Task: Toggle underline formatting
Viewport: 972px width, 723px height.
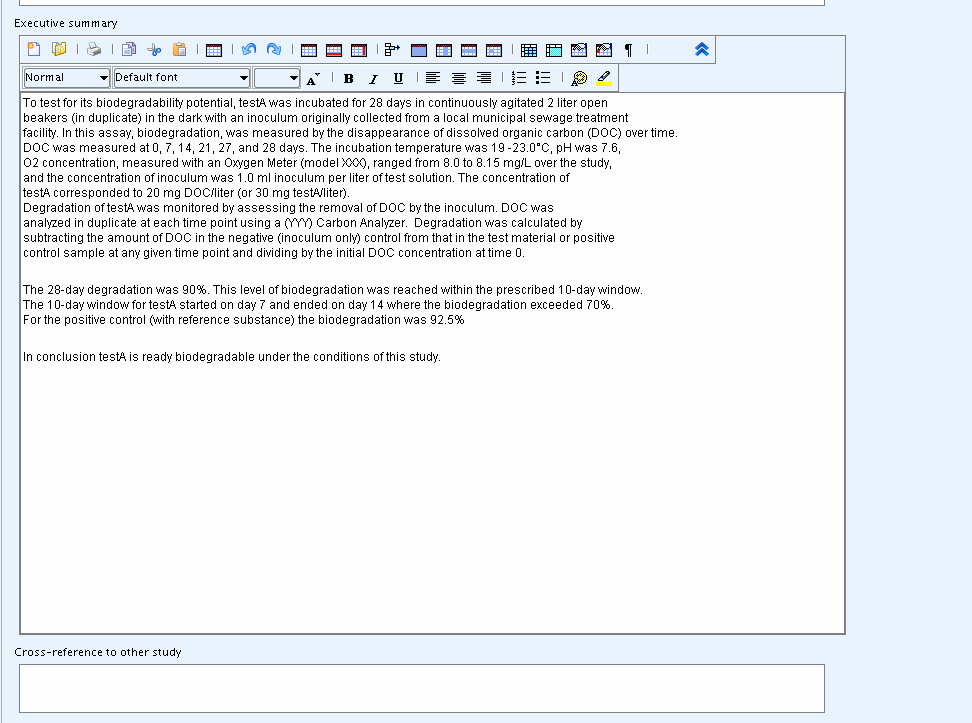Action: 398,78
